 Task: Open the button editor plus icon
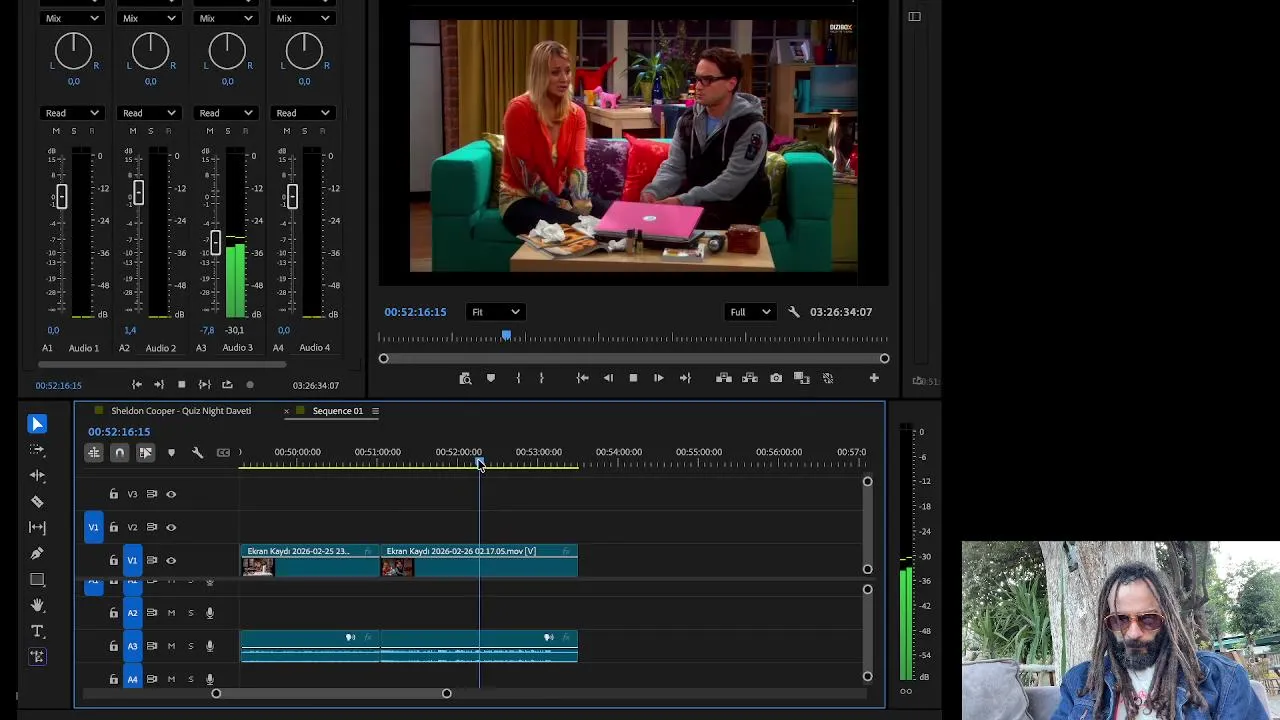pyautogui.click(x=874, y=378)
